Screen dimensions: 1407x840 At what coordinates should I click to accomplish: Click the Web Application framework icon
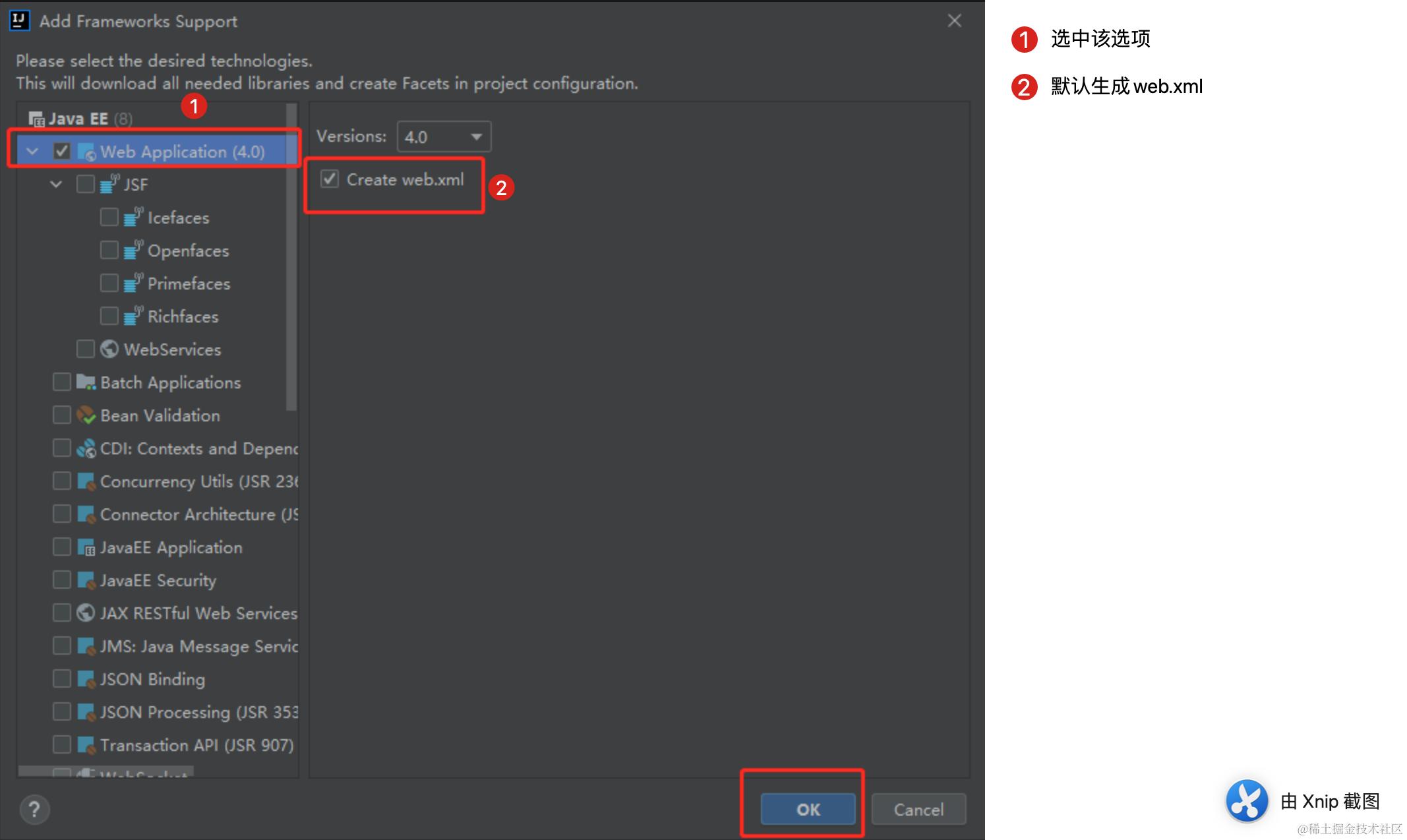[x=86, y=152]
